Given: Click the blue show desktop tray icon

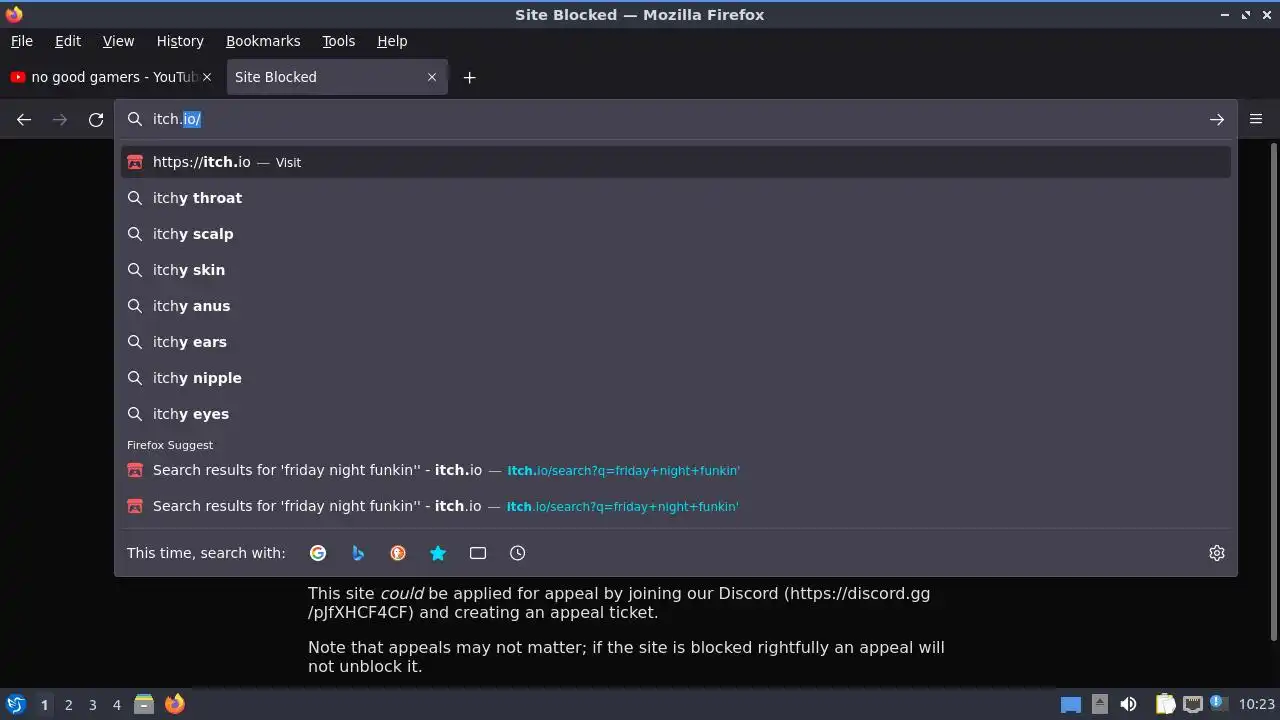Looking at the screenshot, I should click(x=1071, y=705).
